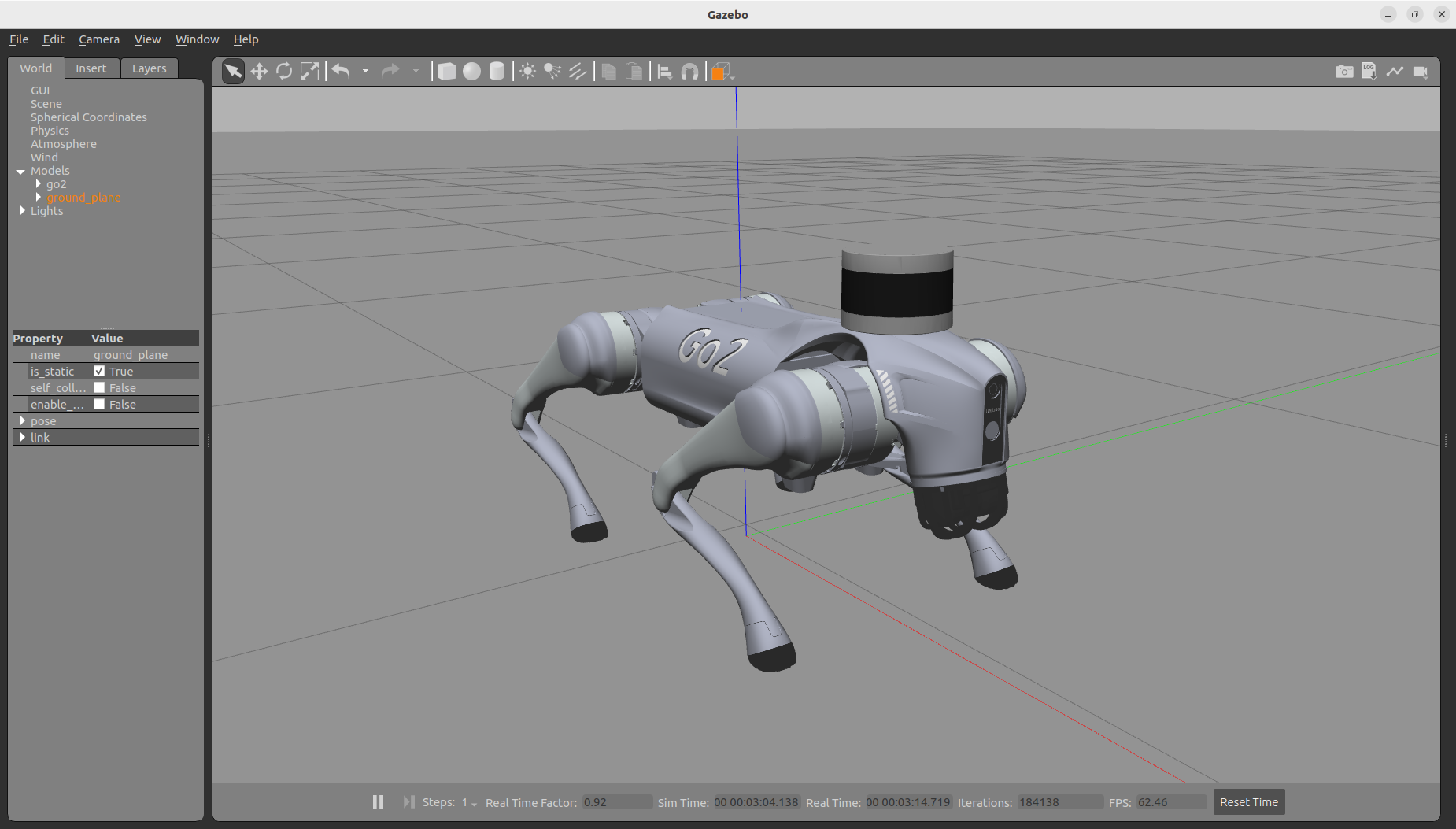
Task: Activate the translate mode tool
Action: (x=259, y=72)
